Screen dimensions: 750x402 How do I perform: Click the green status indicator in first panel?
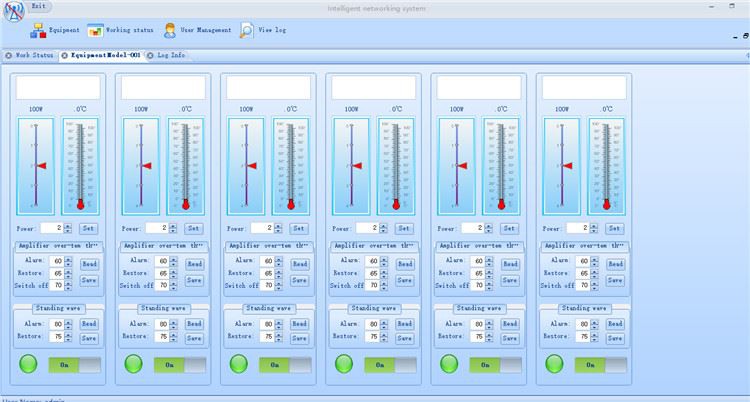28,364
